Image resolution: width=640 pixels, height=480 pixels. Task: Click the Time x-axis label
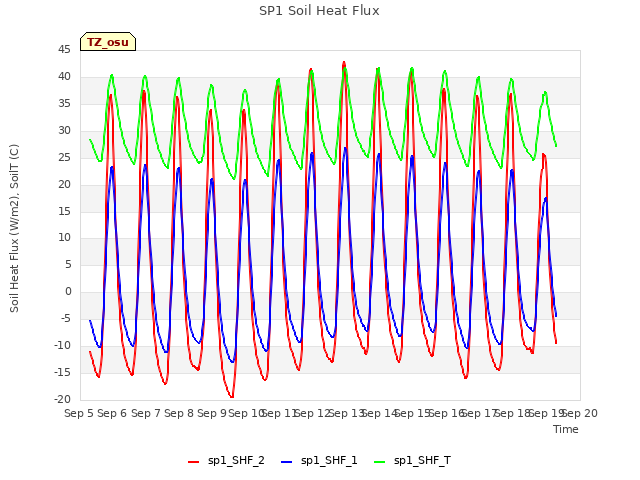tap(566, 429)
